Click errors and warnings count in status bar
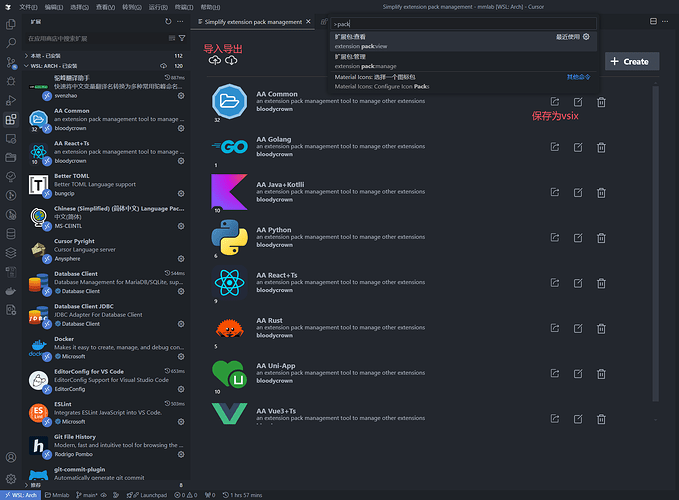Viewport: 679px width, 500px height. tap(186, 495)
